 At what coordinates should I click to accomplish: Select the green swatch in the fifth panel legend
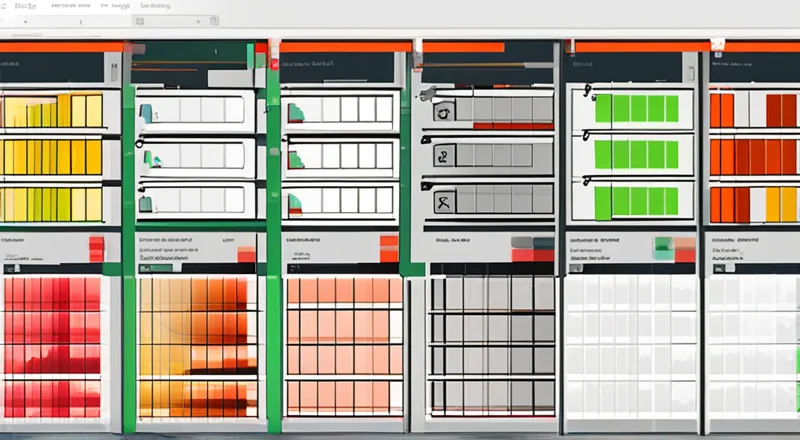point(660,246)
